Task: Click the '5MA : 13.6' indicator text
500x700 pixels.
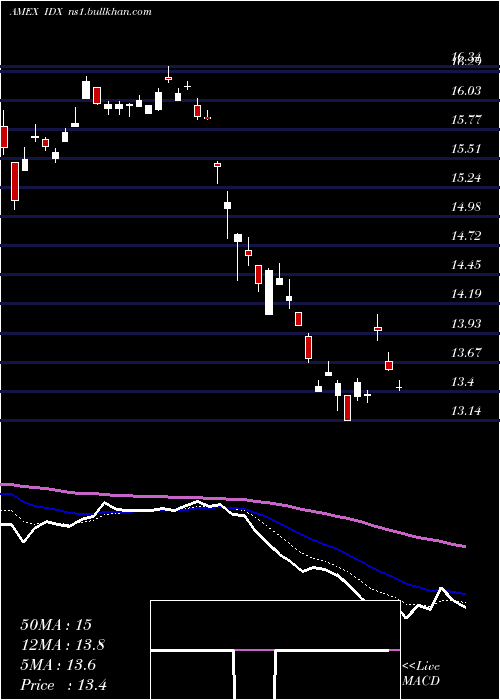Action: [58, 665]
